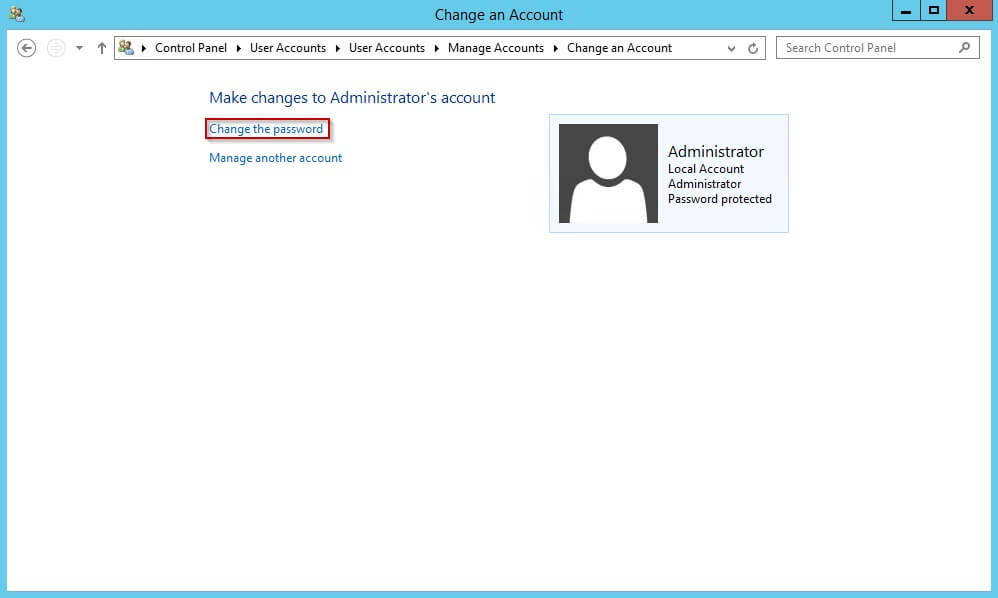Viewport: 998px width, 598px height.
Task: Click the Administrator profile picture
Action: click(607, 173)
